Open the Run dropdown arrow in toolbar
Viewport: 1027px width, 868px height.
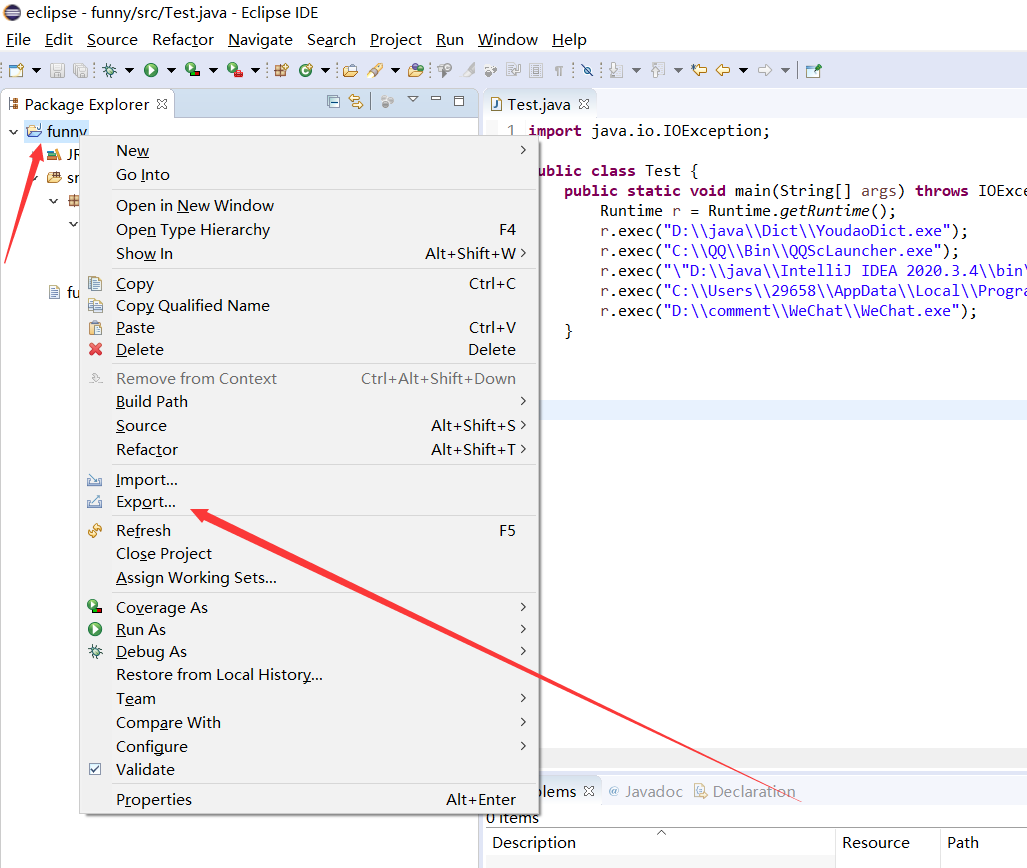coord(171,70)
